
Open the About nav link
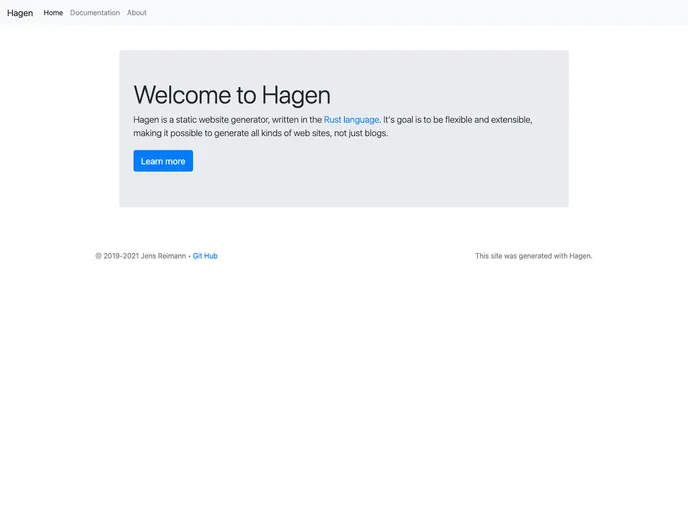(136, 13)
